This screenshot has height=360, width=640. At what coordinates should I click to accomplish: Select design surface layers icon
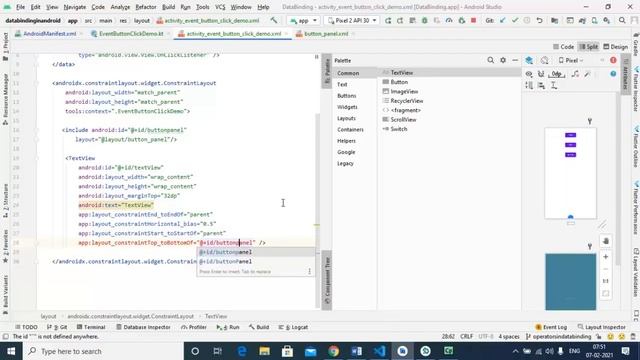click(x=529, y=60)
